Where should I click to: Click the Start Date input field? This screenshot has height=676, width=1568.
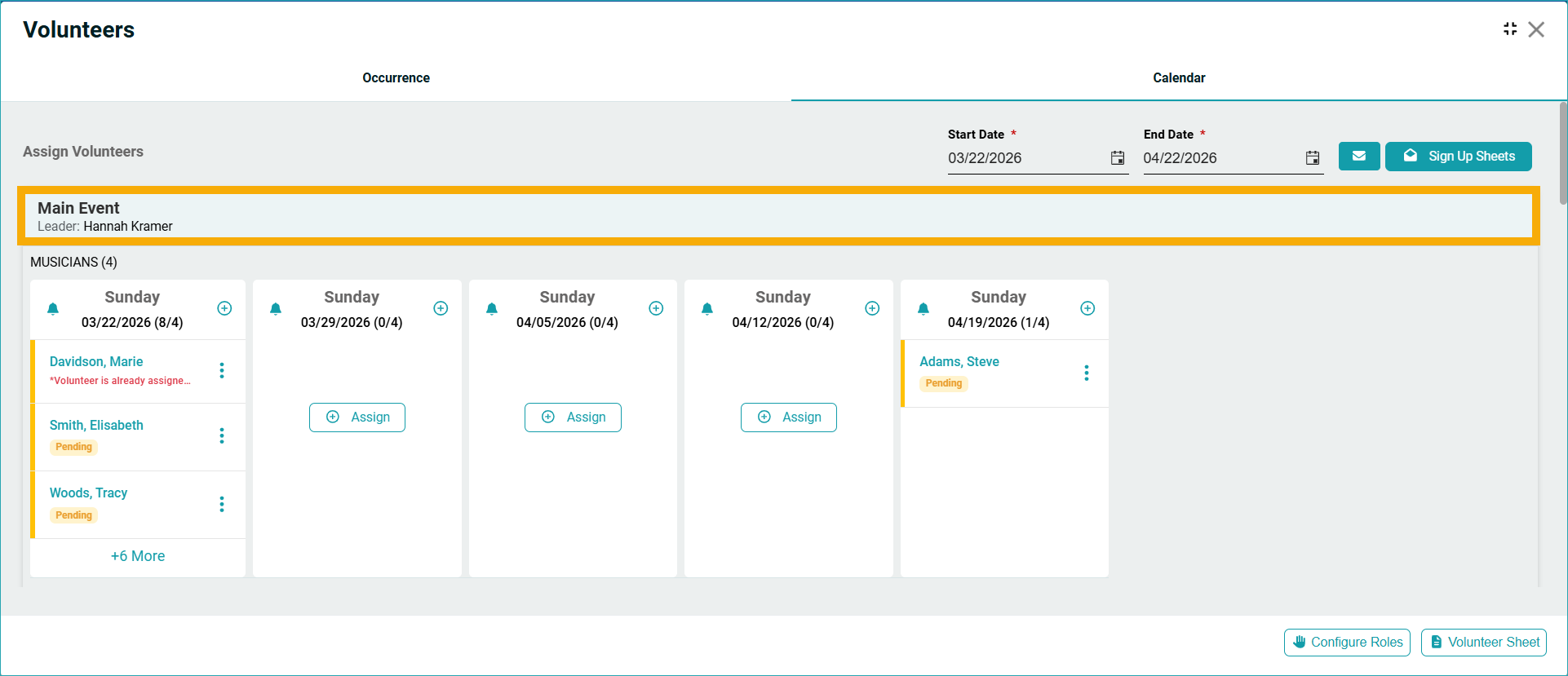click(1025, 158)
